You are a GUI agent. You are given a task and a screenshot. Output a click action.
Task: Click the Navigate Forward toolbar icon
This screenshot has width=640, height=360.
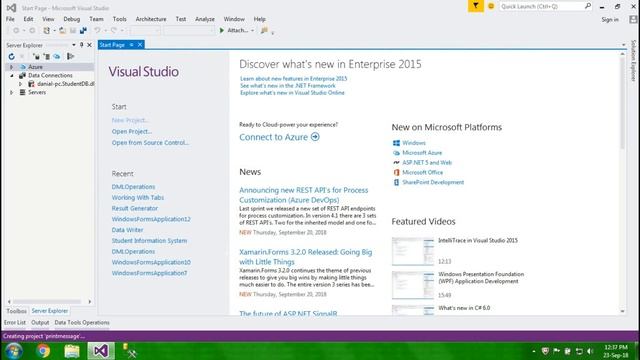tap(32, 30)
